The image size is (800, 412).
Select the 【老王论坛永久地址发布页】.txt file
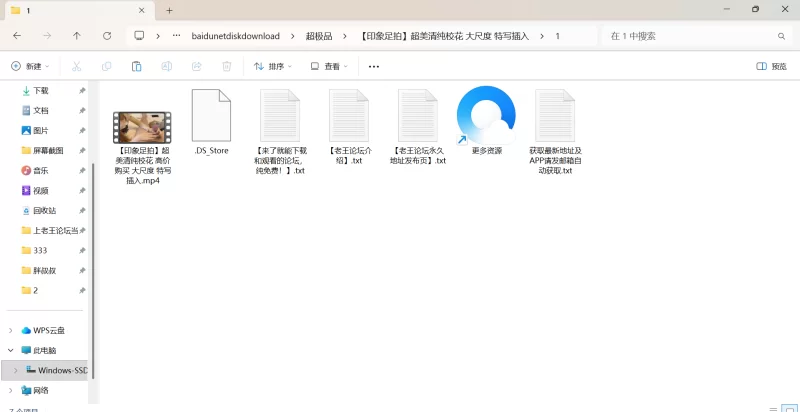coord(418,127)
